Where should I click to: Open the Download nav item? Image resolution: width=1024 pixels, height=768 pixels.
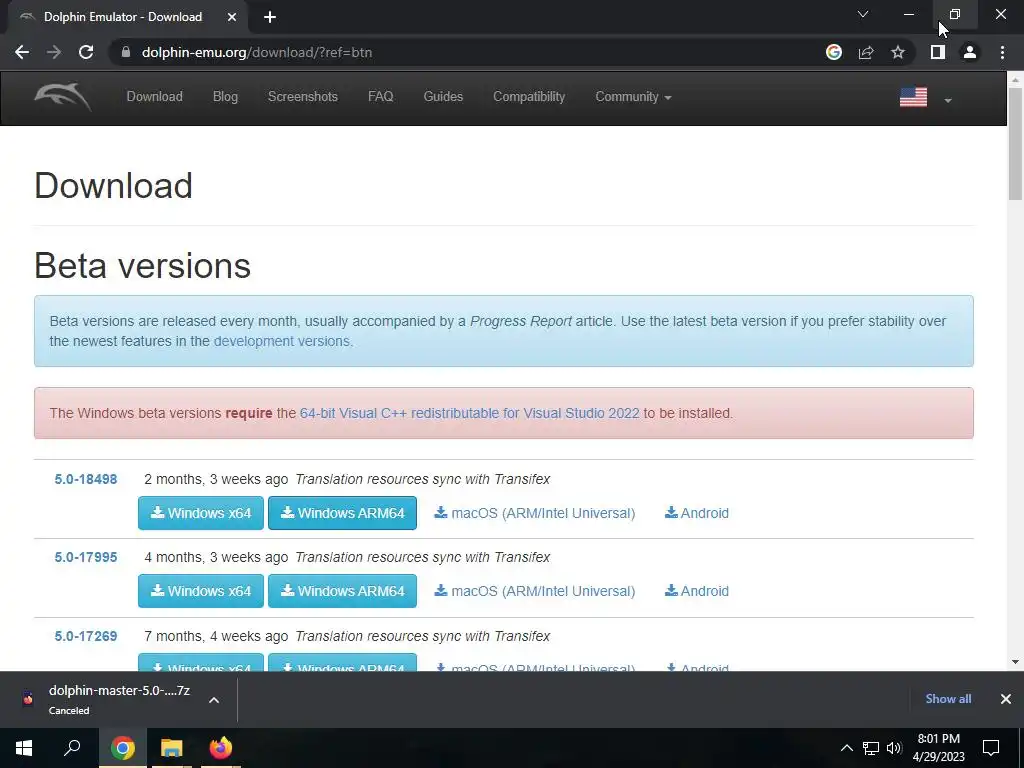154,97
